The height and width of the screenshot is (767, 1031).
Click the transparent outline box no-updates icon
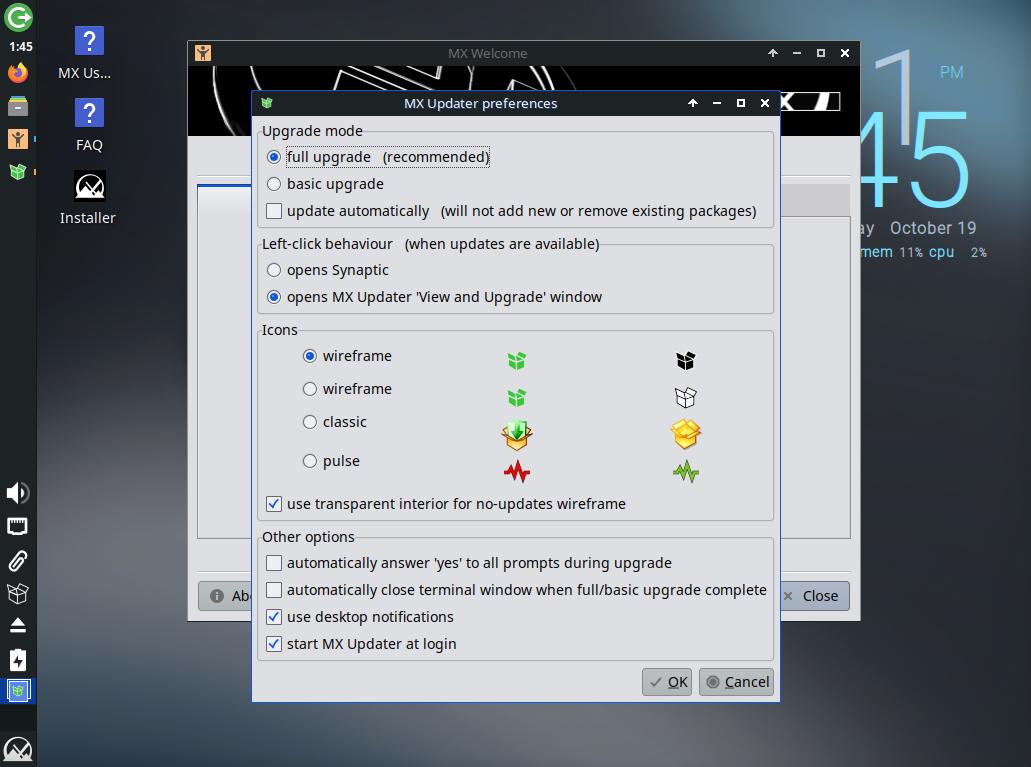(686, 397)
